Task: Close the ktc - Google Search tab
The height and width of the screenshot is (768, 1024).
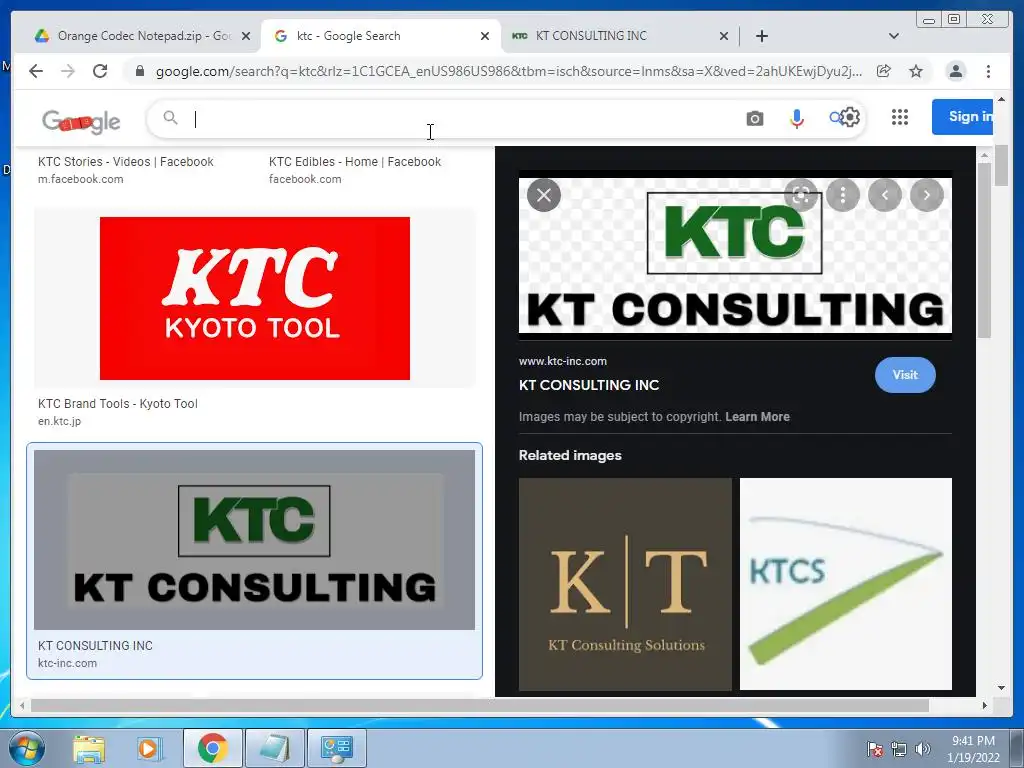Action: click(485, 36)
